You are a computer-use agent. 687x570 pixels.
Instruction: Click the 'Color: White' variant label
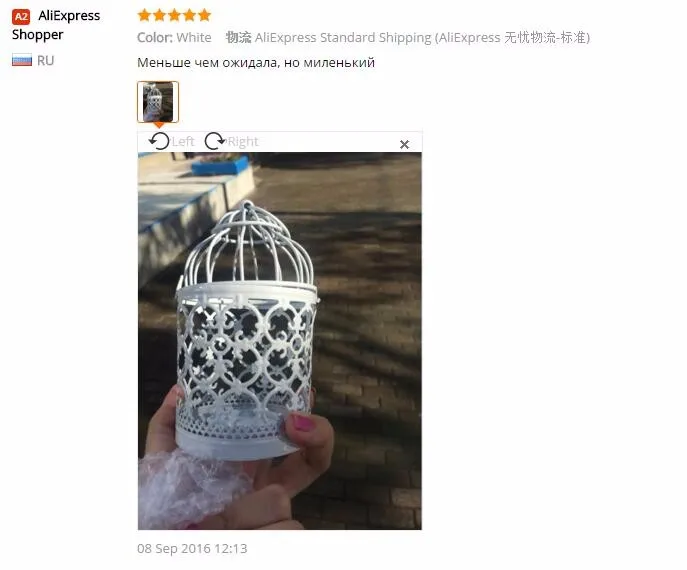(174, 38)
